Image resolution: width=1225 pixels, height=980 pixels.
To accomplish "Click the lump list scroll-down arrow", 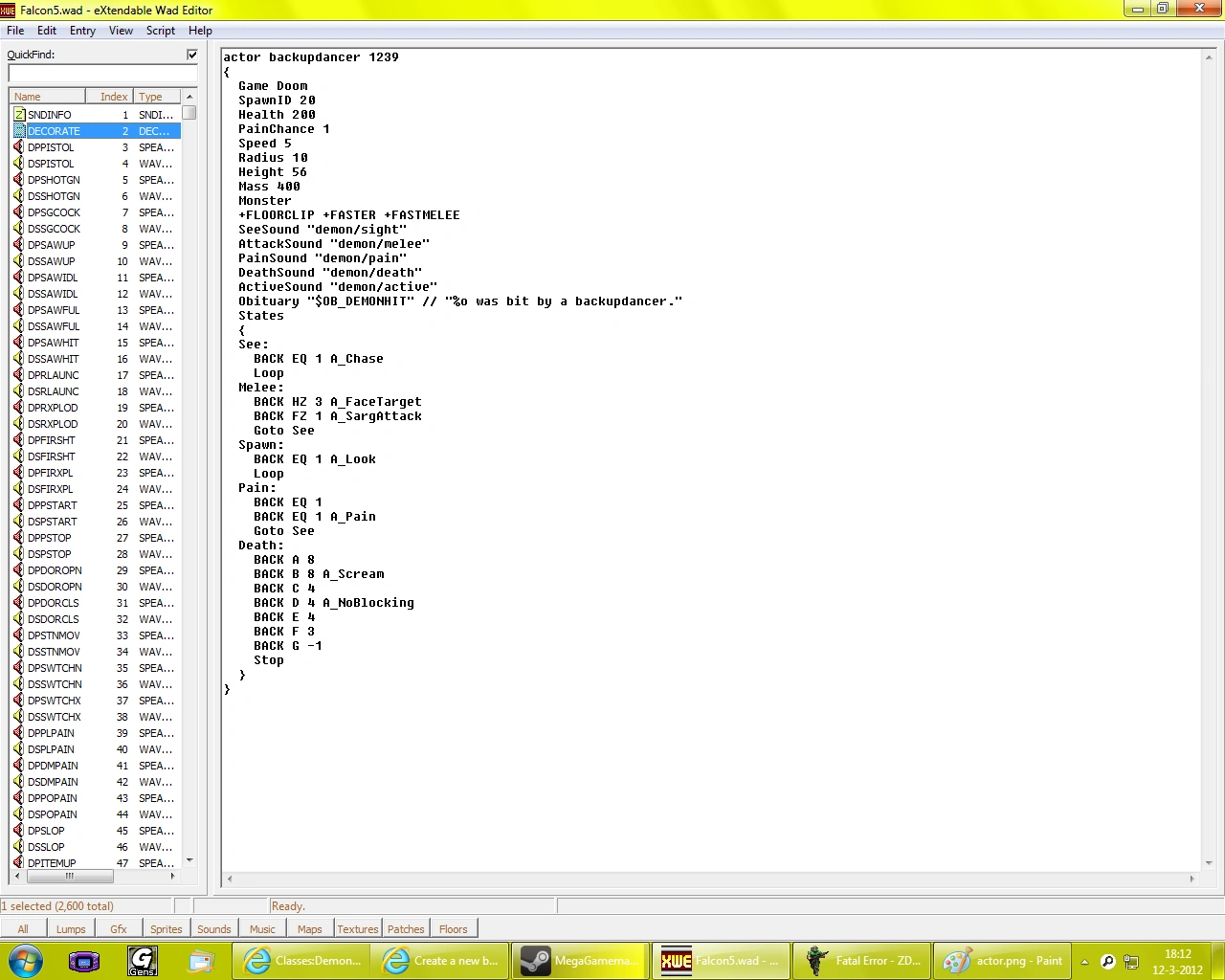I will pyautogui.click(x=189, y=860).
